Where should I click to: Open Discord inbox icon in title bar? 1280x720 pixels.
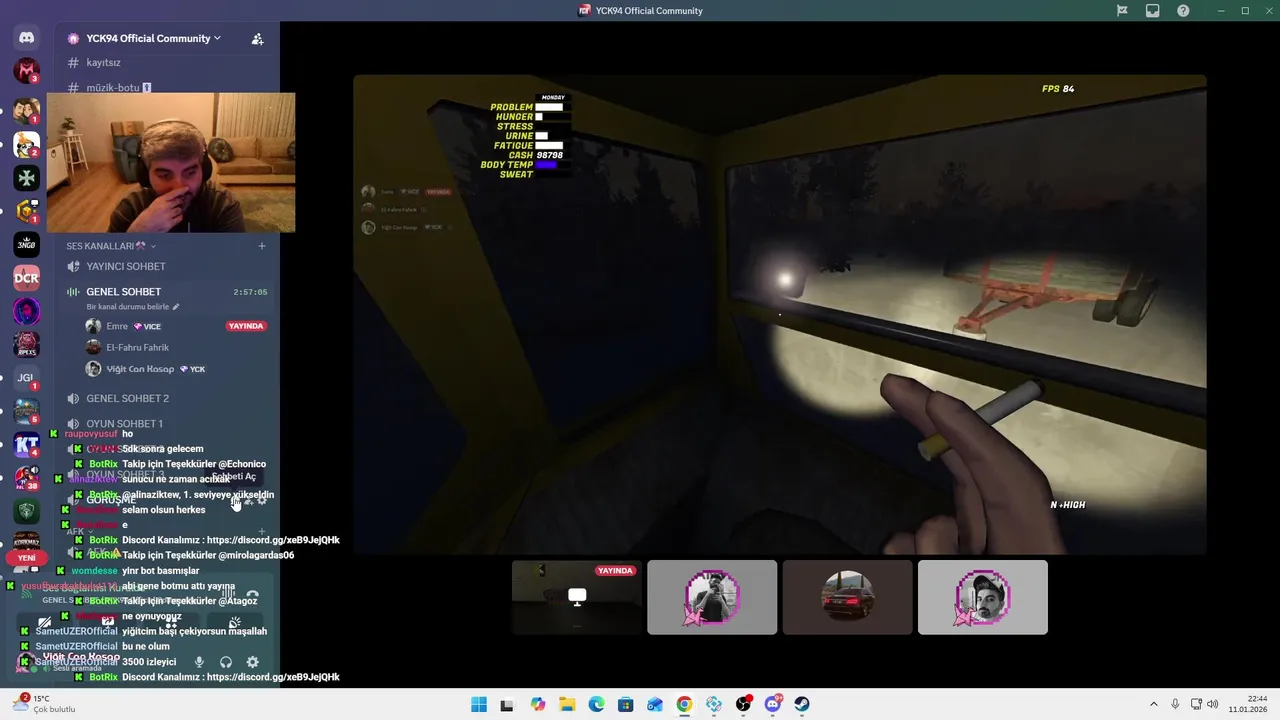pos(1153,10)
